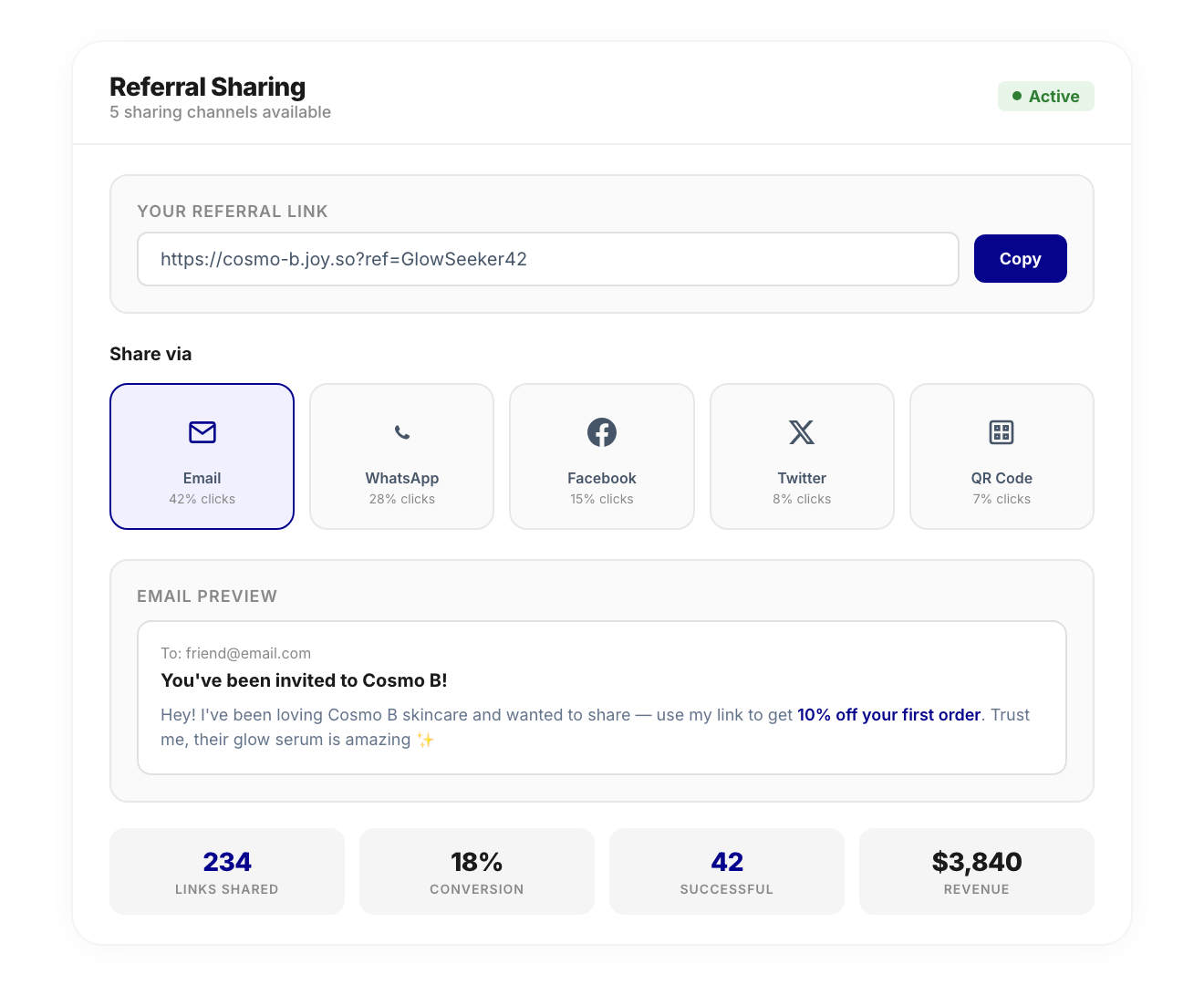The width and height of the screenshot is (1204, 985).
Task: Select the referral link text field
Action: tap(547, 259)
